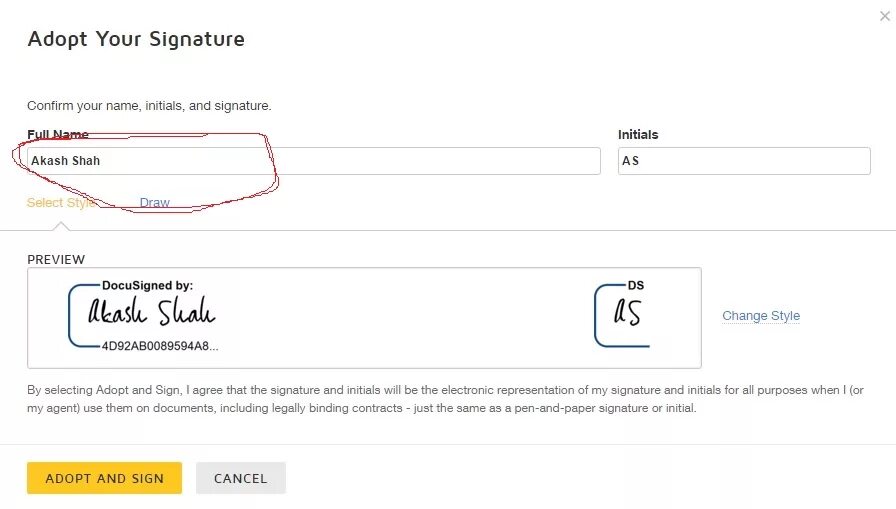Click the Change Style link
The width and height of the screenshot is (896, 509).
tap(761, 316)
